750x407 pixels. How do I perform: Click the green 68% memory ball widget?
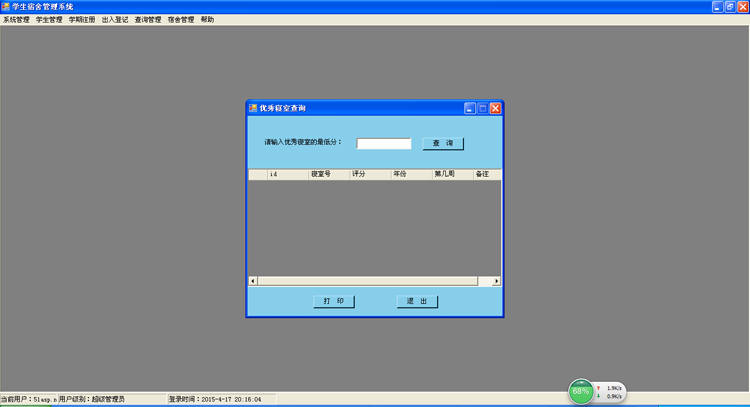(x=581, y=392)
